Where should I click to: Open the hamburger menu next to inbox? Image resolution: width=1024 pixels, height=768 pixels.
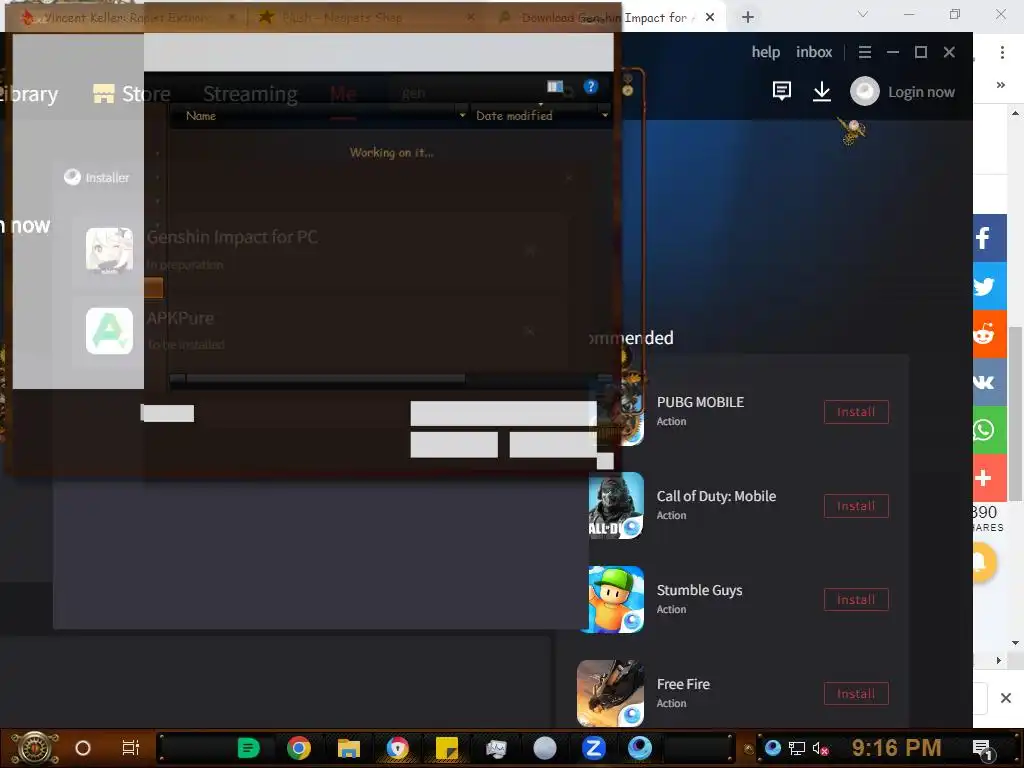[865, 52]
